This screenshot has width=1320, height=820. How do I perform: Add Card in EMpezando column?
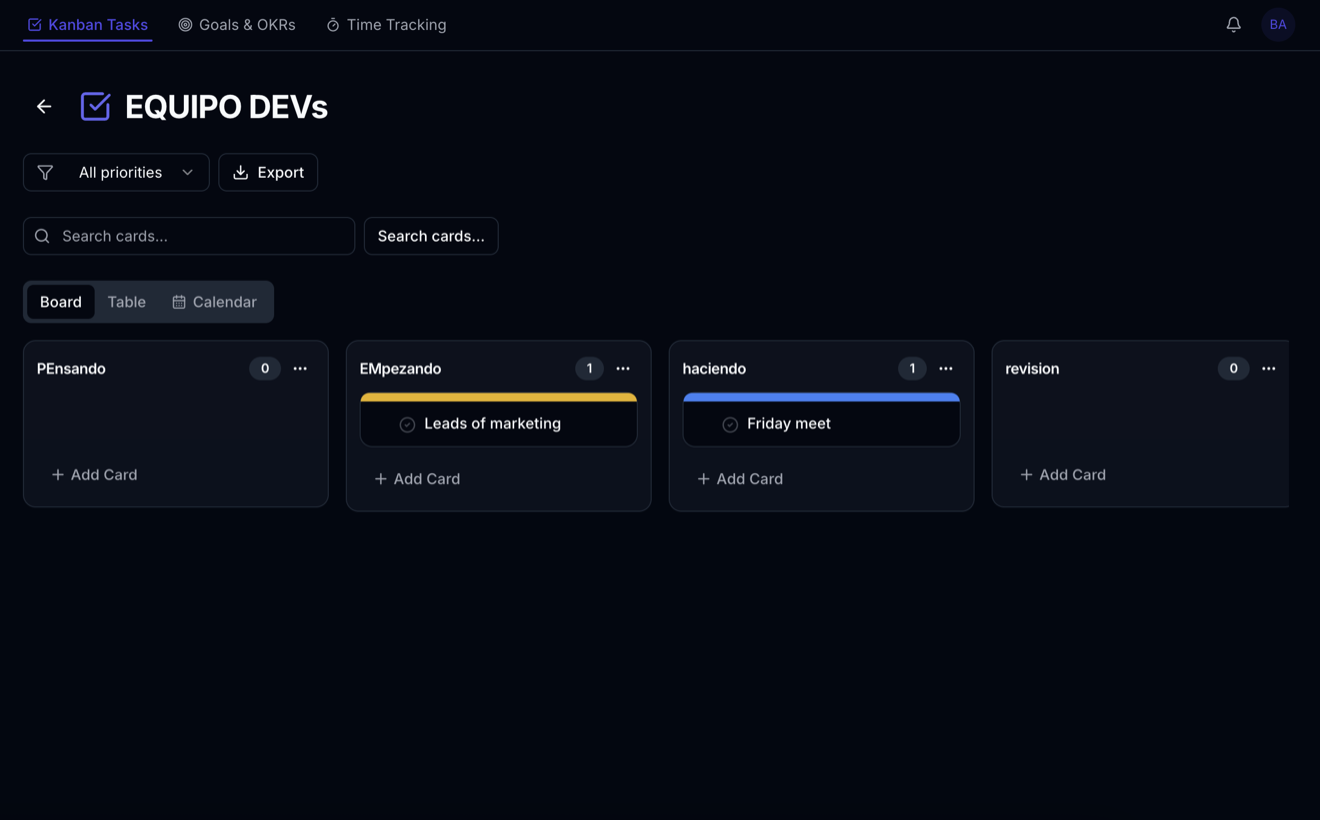417,479
